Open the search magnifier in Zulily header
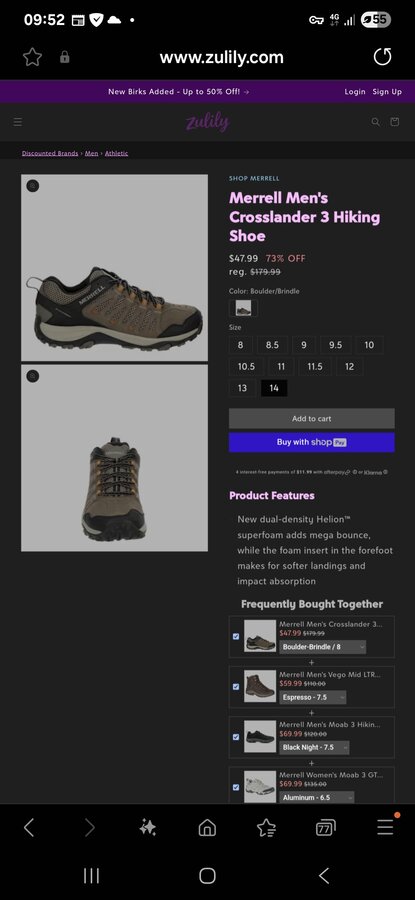Image resolution: width=415 pixels, height=900 pixels. (375, 122)
